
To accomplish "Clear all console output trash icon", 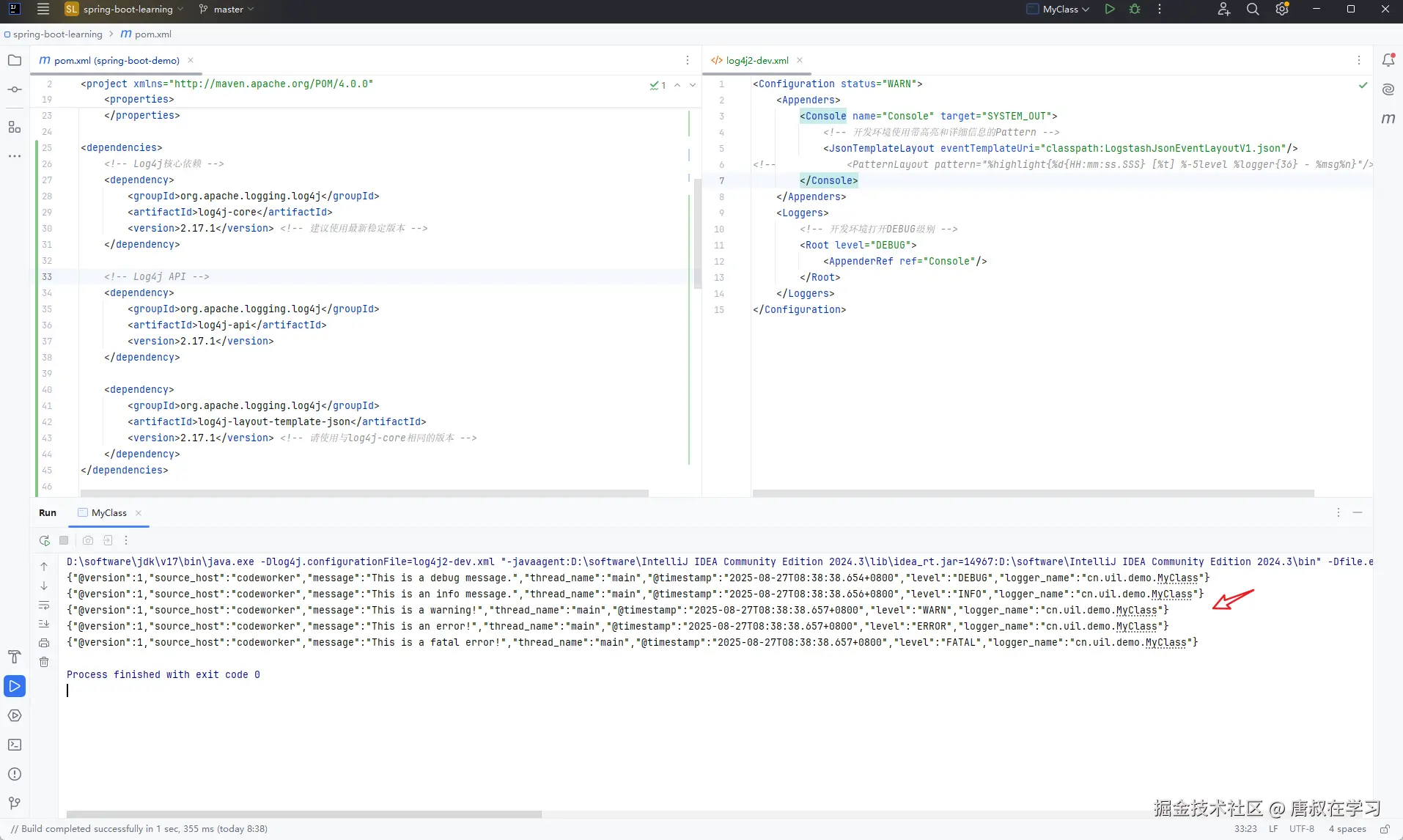I will tap(44, 662).
